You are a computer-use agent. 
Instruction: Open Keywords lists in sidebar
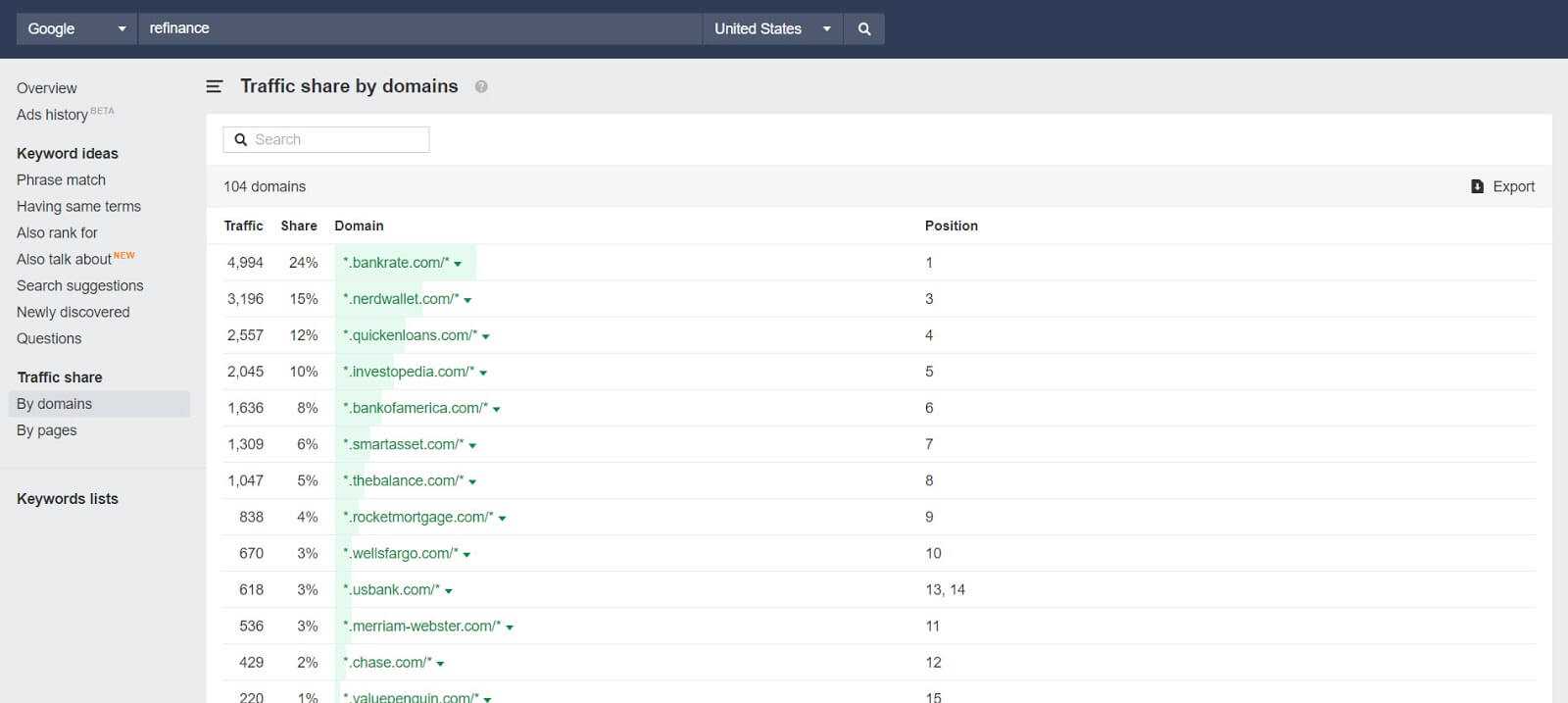[x=68, y=498]
